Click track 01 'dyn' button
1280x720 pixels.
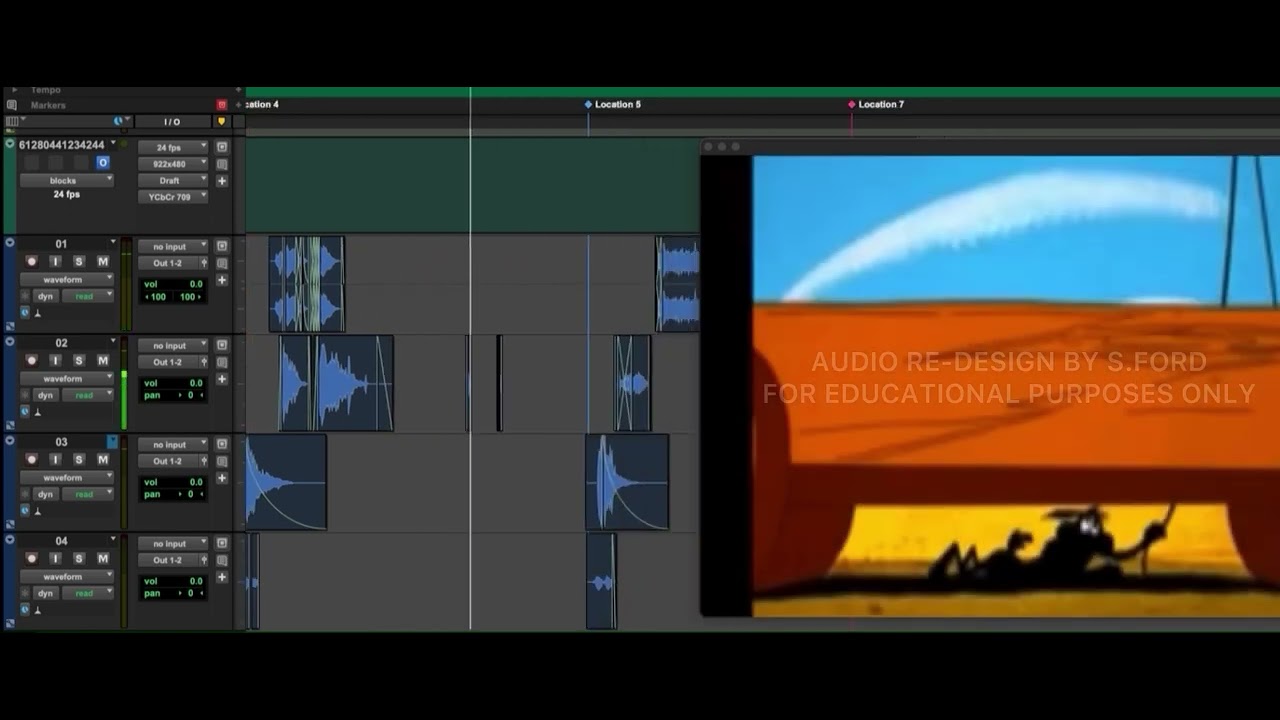point(45,296)
